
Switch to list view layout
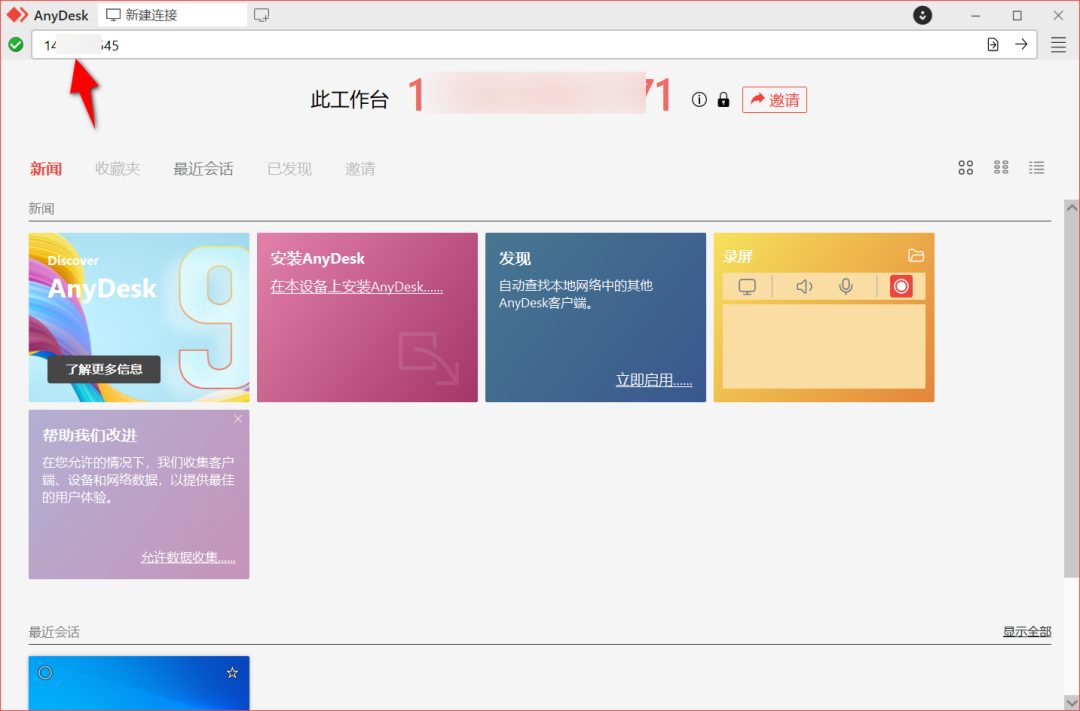(x=1037, y=167)
